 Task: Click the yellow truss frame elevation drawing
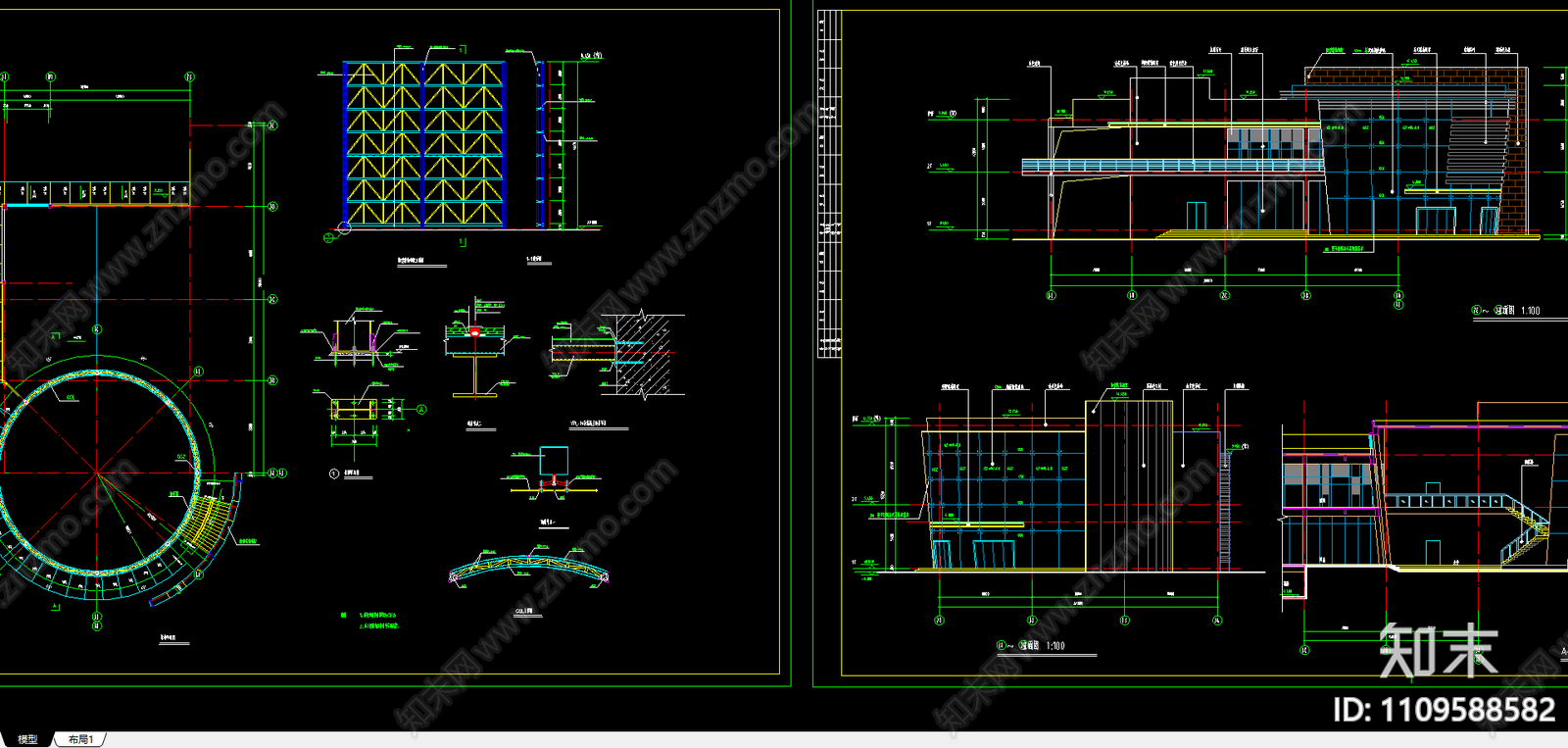coord(423,145)
